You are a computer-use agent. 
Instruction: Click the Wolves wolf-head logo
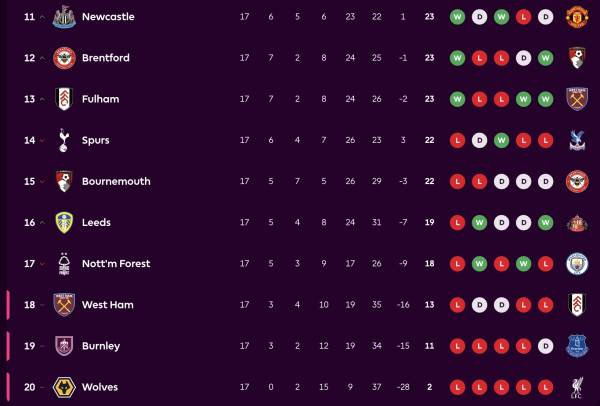tap(64, 387)
